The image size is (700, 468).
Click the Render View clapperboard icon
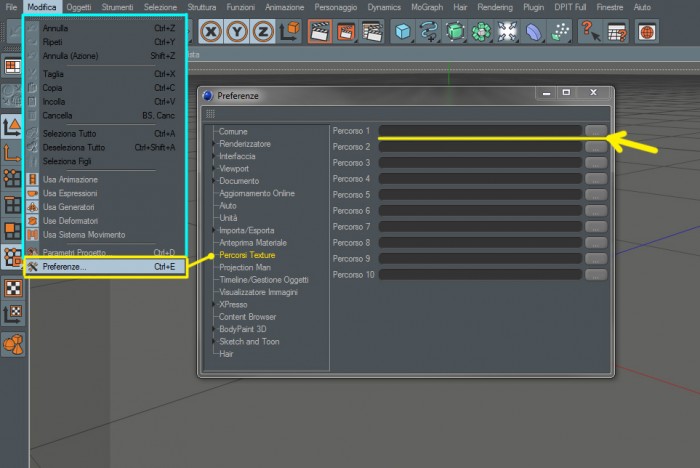click(x=320, y=32)
